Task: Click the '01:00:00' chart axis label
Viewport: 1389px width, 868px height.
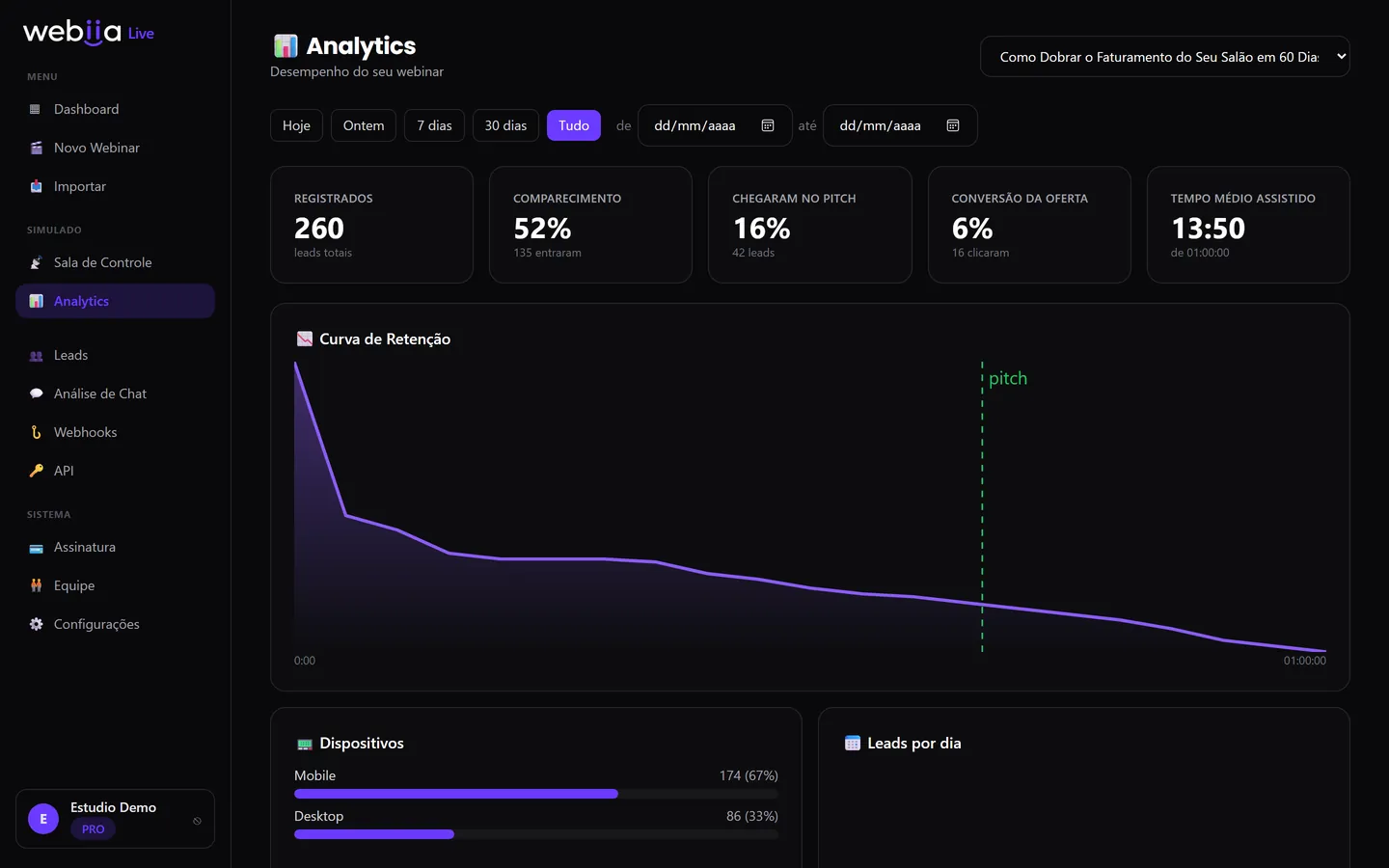Action: [1305, 661]
